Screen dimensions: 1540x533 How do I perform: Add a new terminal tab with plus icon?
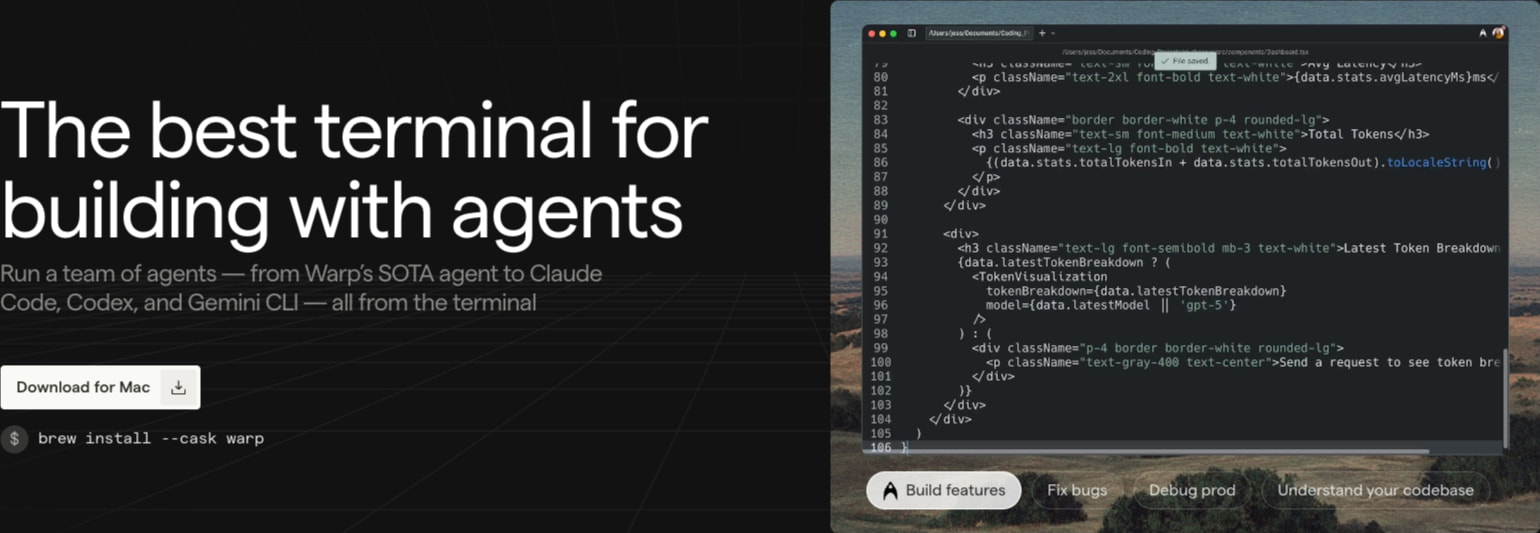[x=1042, y=33]
